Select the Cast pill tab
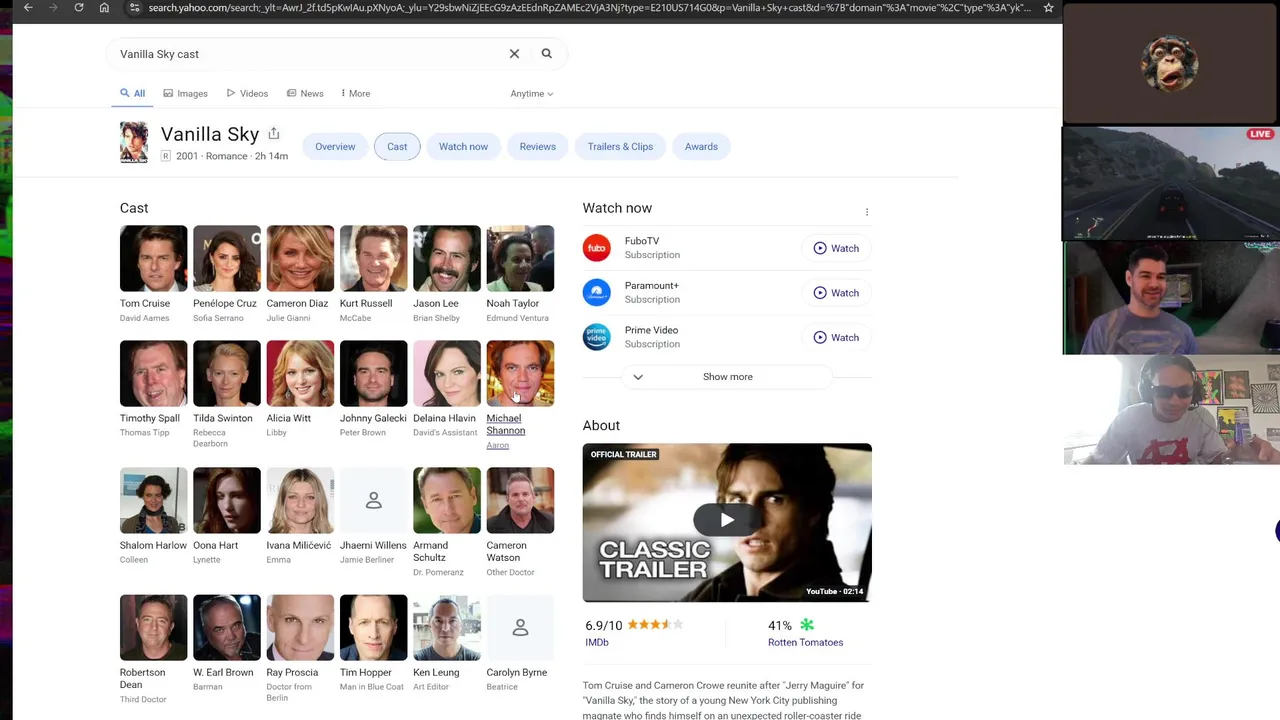This screenshot has height=720, width=1280. (397, 147)
